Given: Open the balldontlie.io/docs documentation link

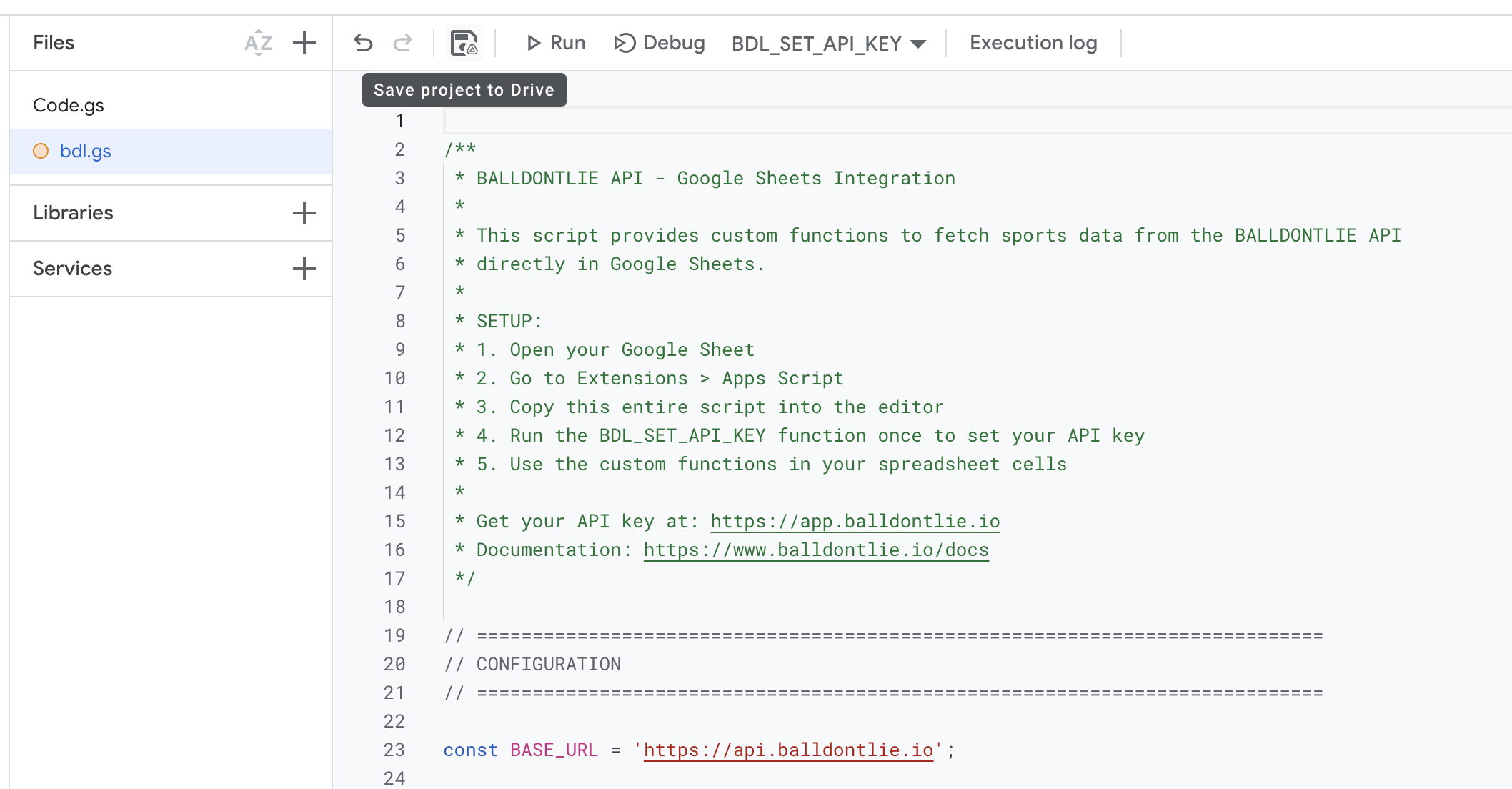Looking at the screenshot, I should (816, 550).
